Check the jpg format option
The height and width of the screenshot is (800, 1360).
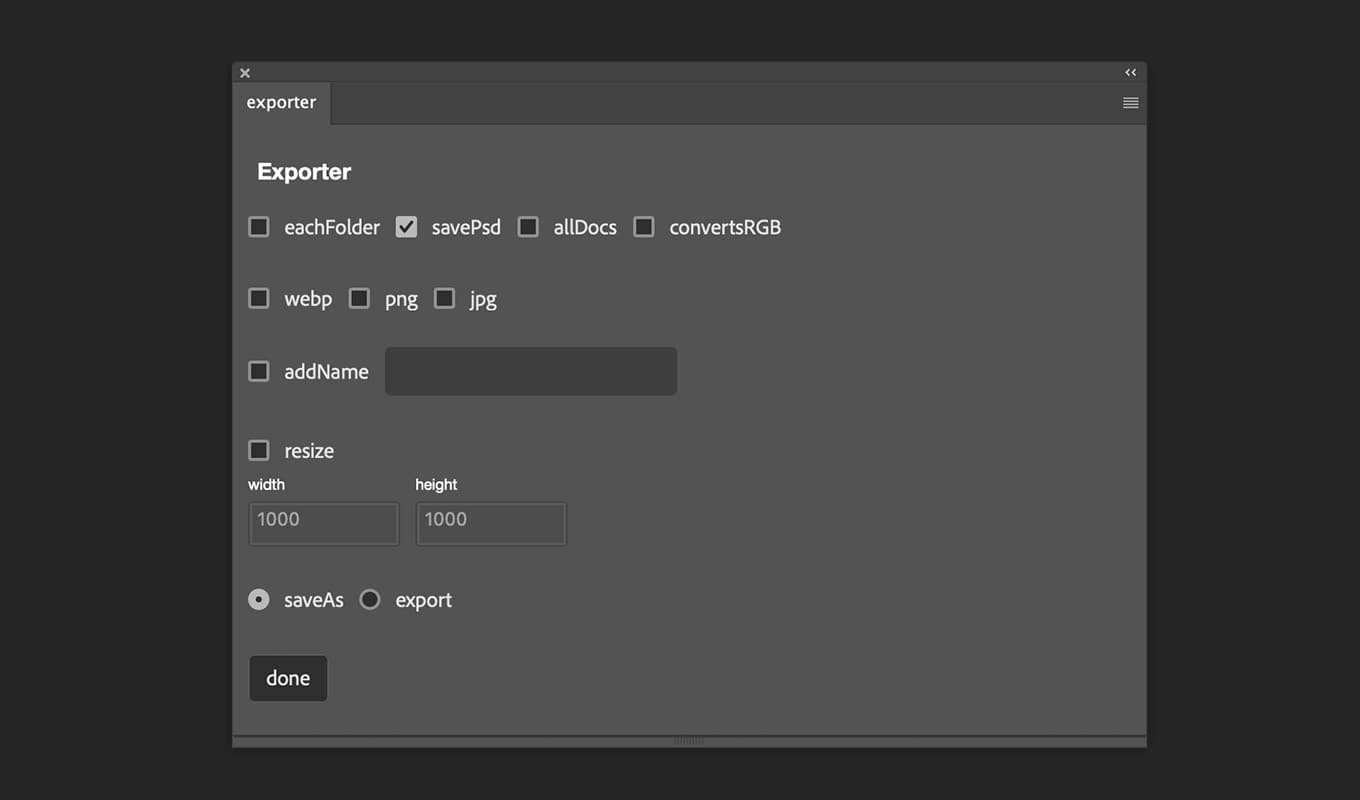[x=444, y=298]
